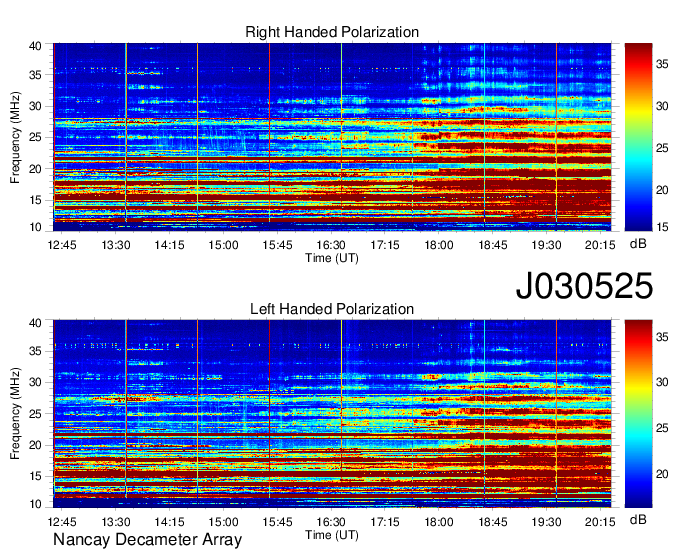
Task: Click 15:00 tick on top time axis
Action: click(x=223, y=245)
